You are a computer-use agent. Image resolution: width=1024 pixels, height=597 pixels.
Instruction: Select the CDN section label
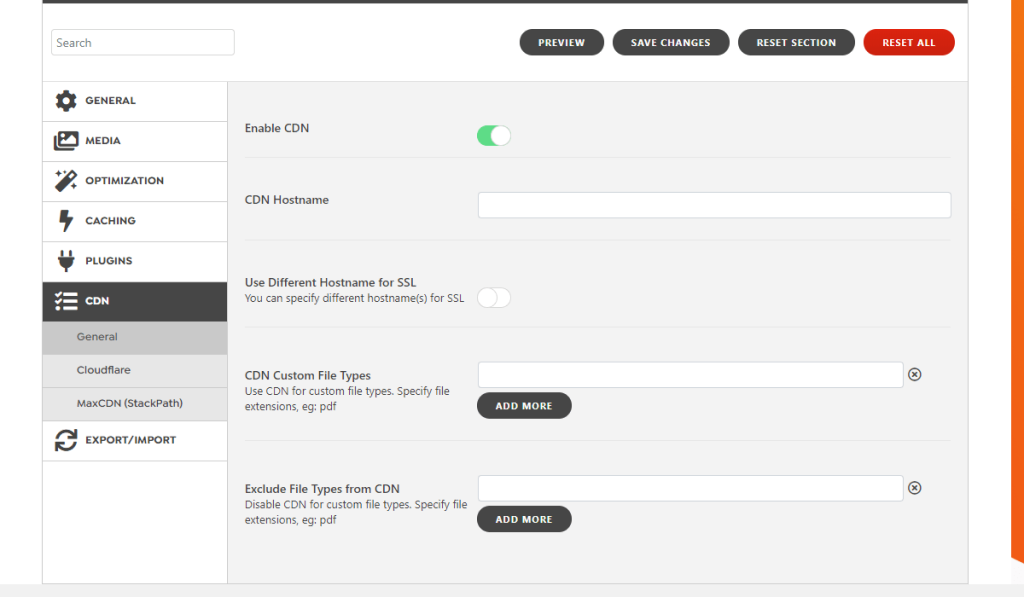[97, 301]
